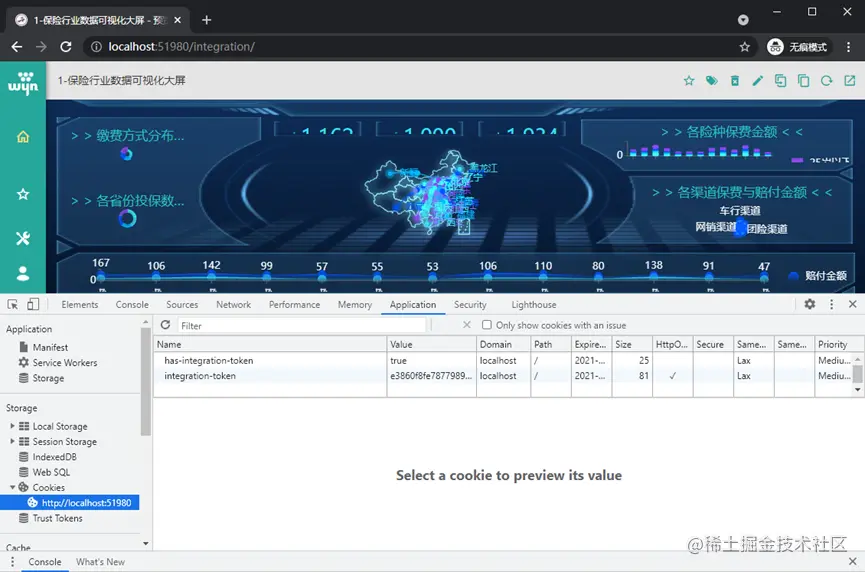Activate the DevTools inspect element picker
This screenshot has height=572, width=865.
click(13, 304)
